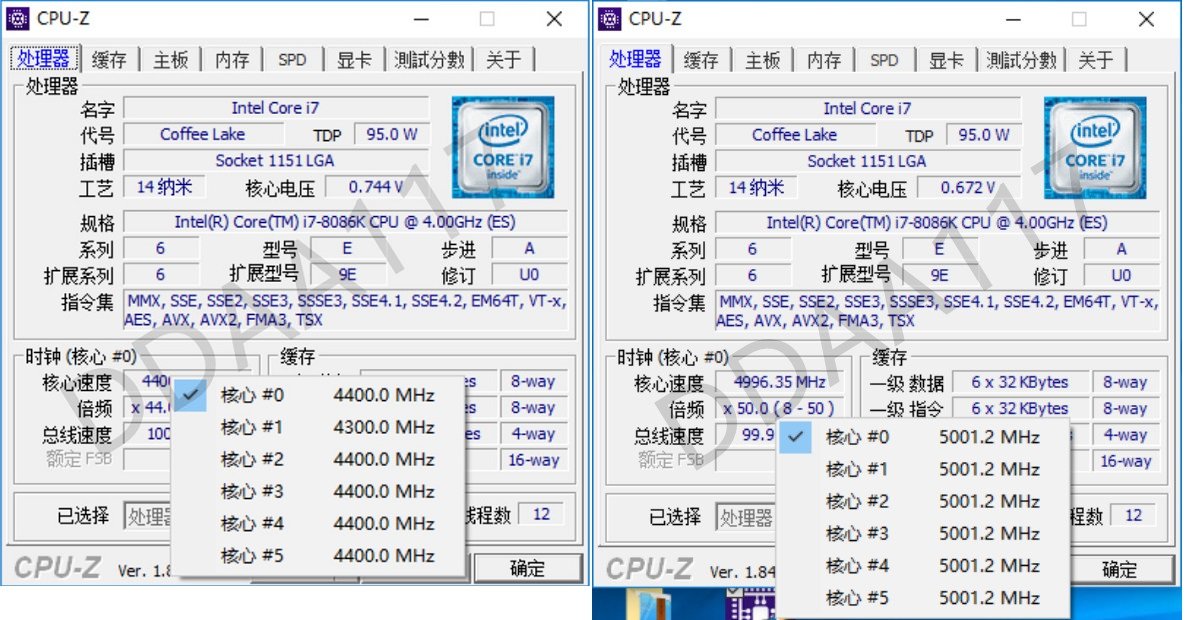
Task: Open the 已选择 processor dropdown in the right window
Action: click(x=746, y=517)
